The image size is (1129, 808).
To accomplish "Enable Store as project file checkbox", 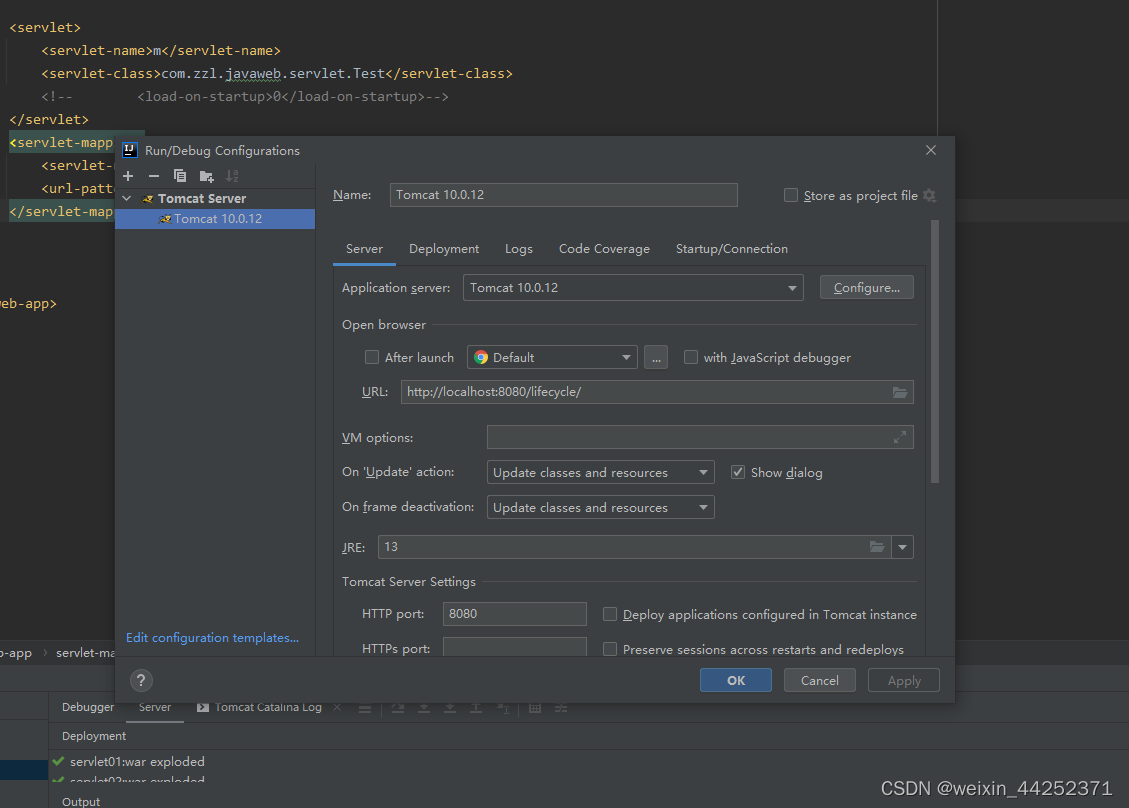I will point(791,195).
